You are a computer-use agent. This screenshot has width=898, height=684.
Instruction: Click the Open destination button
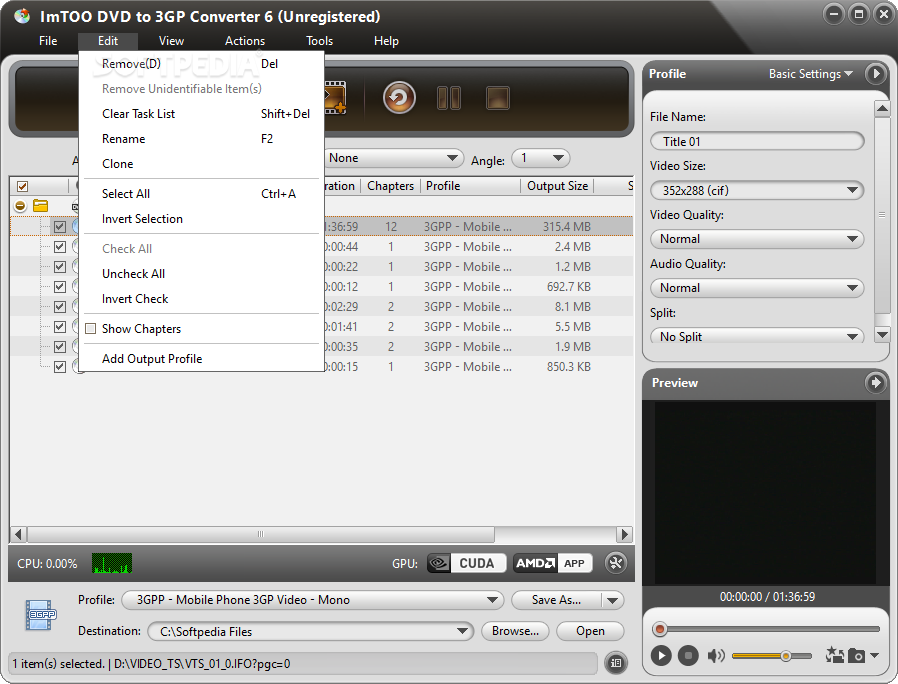590,631
